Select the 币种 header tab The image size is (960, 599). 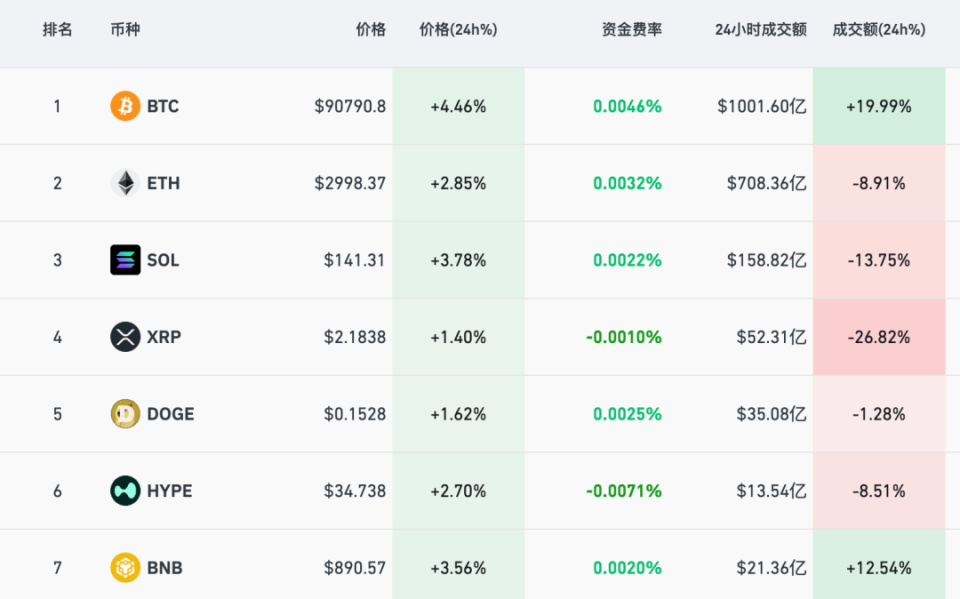point(123,30)
